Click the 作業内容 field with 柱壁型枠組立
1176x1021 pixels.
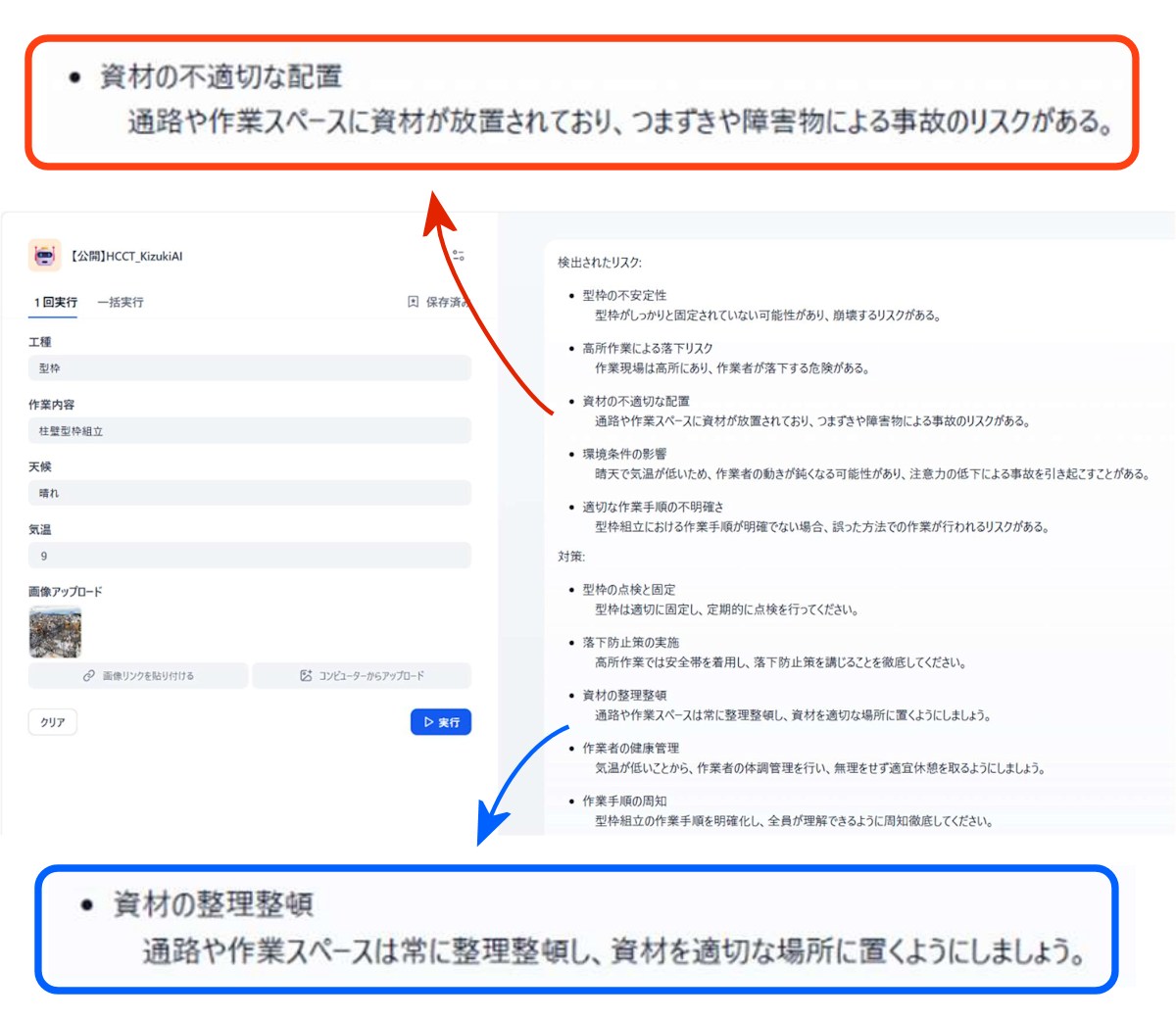point(249,431)
